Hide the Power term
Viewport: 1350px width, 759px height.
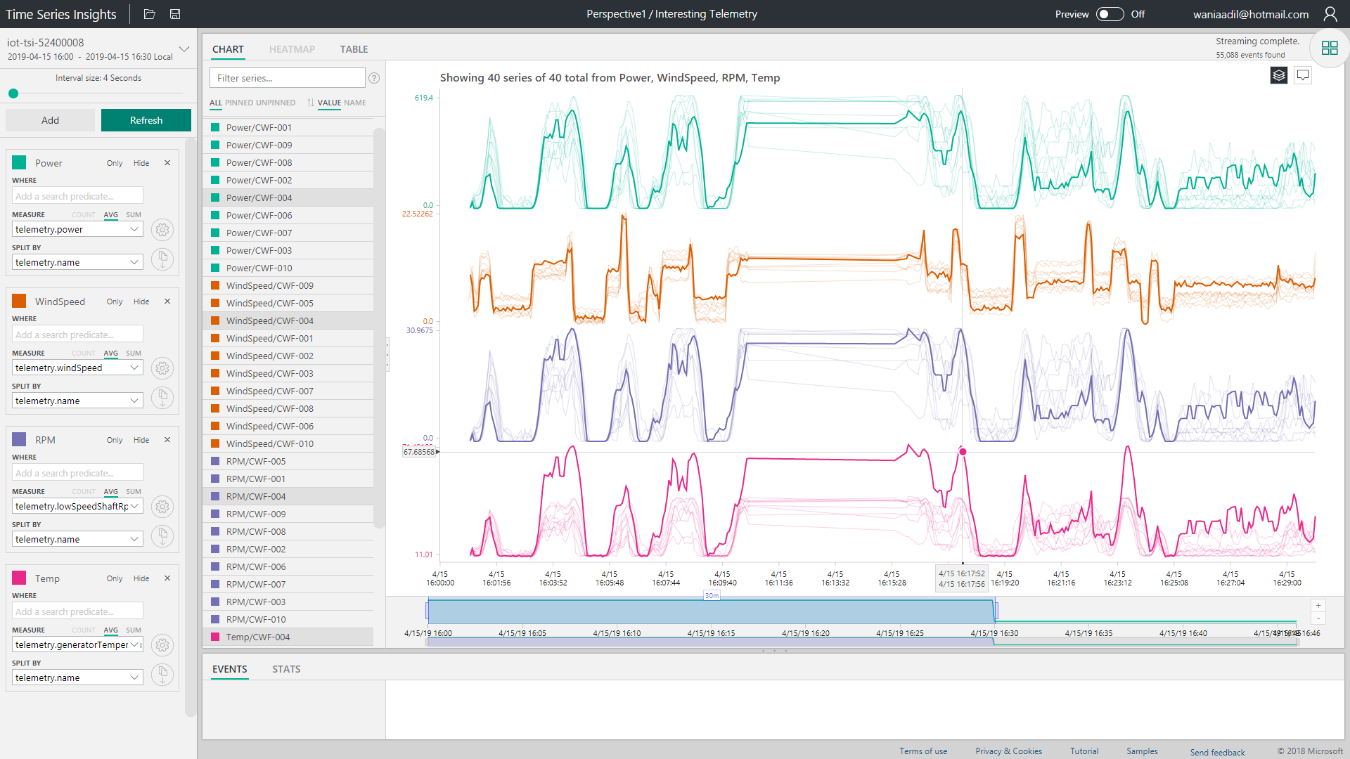click(x=141, y=163)
